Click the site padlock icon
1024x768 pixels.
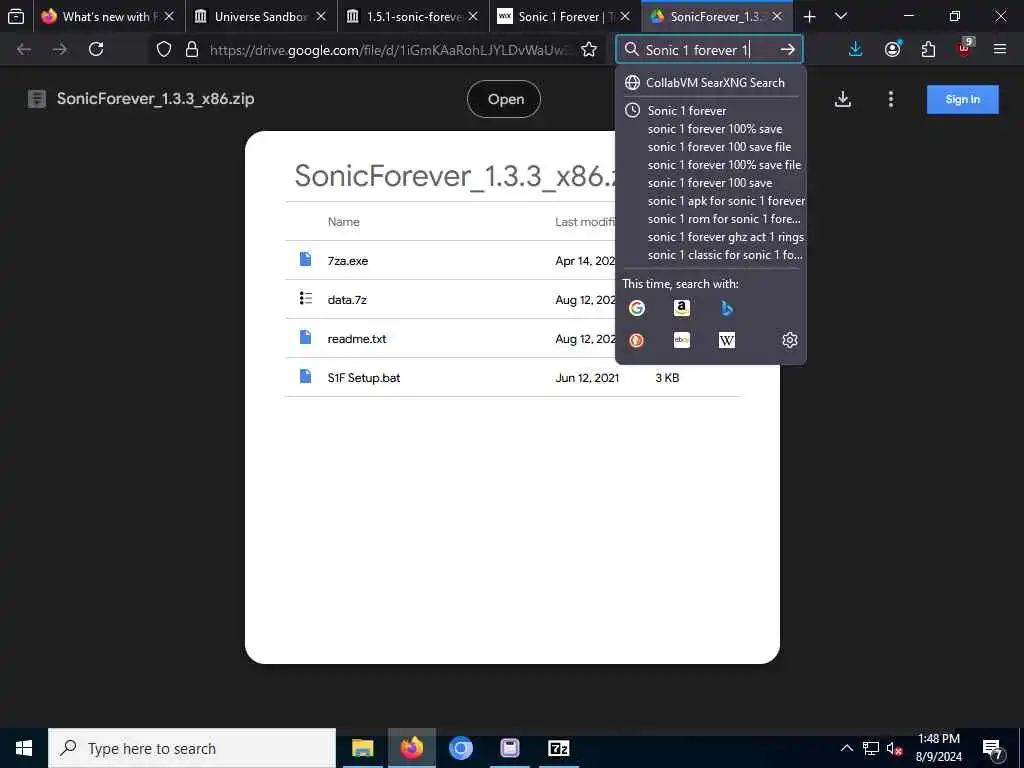191,50
